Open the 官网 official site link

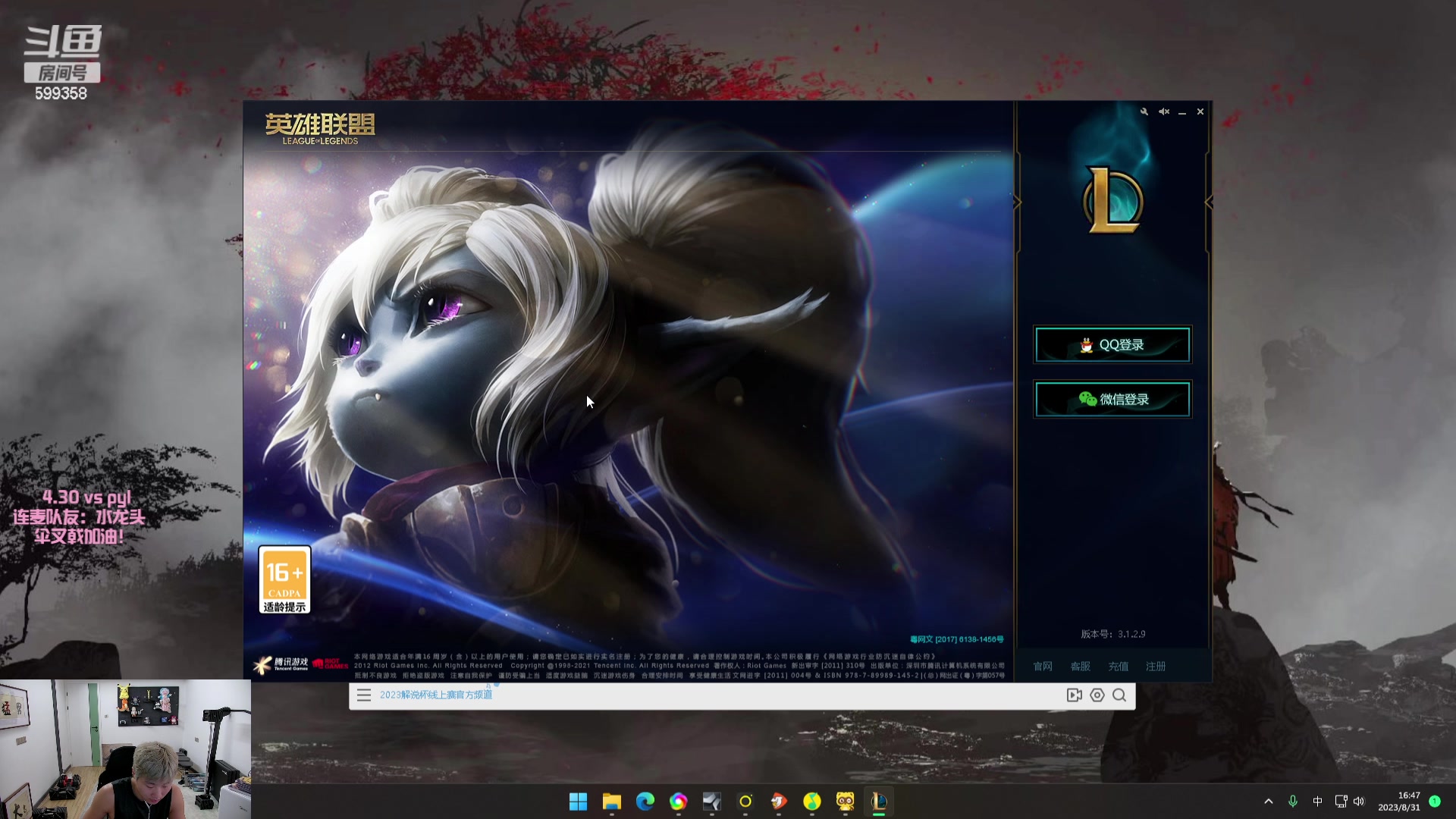(x=1043, y=667)
